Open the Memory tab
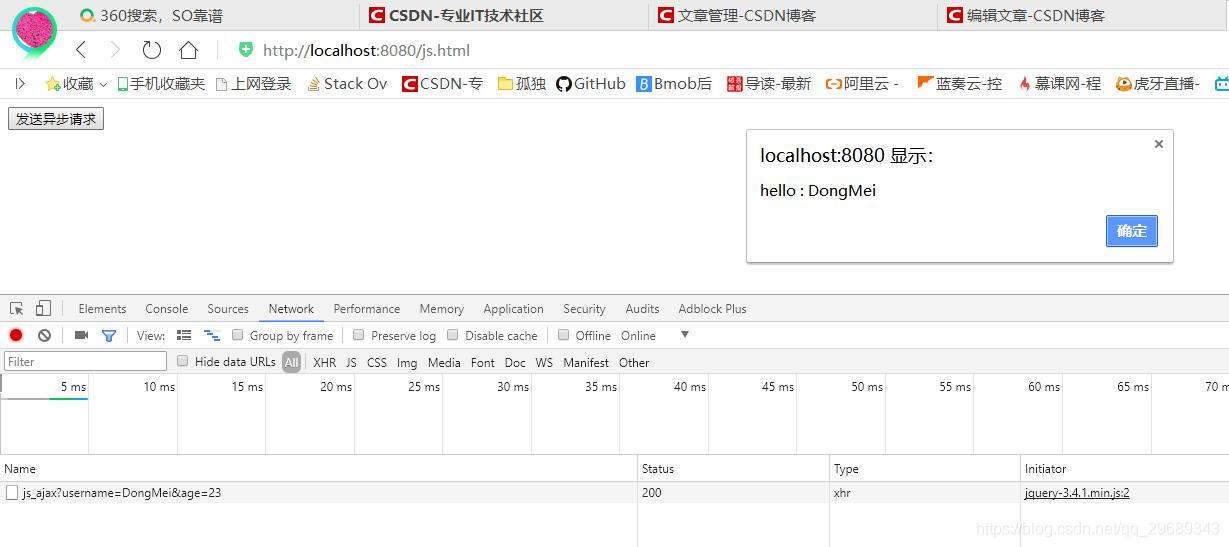The height and width of the screenshot is (547, 1229). tap(442, 309)
